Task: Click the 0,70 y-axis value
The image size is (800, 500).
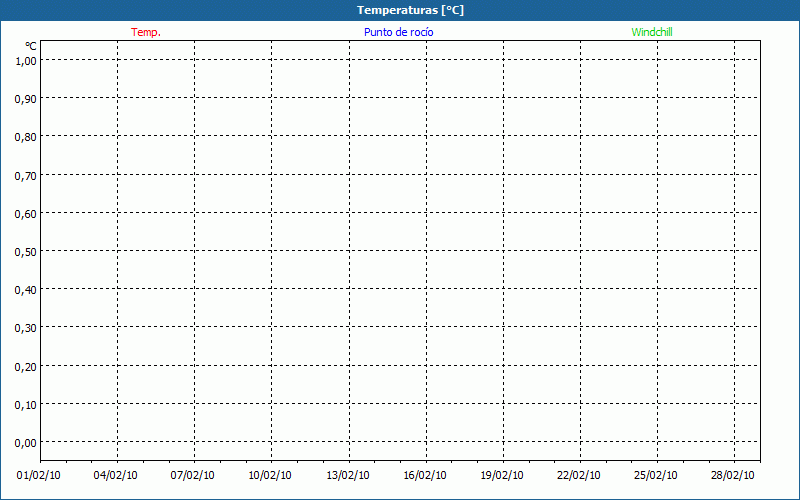Action: point(26,176)
